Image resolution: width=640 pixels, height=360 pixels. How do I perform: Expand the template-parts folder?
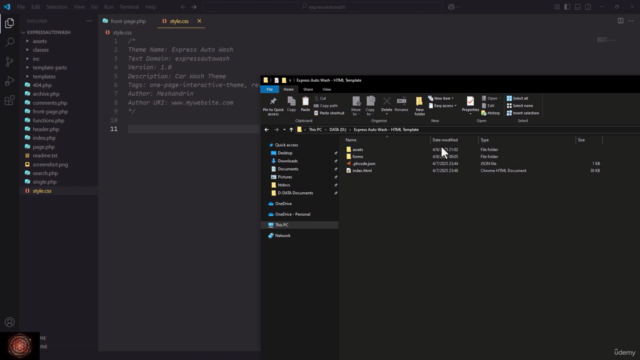pyautogui.click(x=27, y=67)
